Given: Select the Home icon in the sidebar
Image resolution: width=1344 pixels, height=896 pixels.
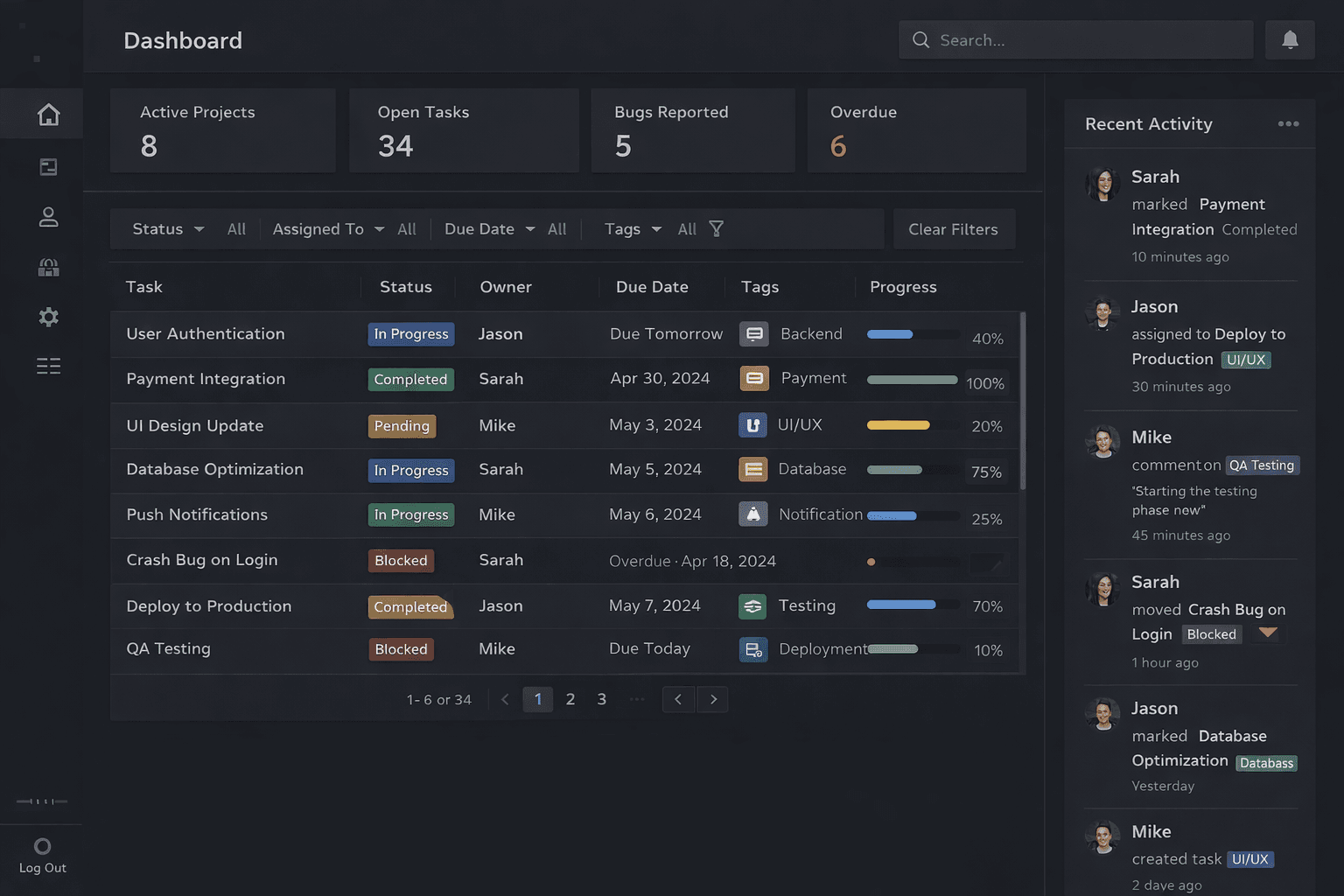Looking at the screenshot, I should pyautogui.click(x=49, y=114).
